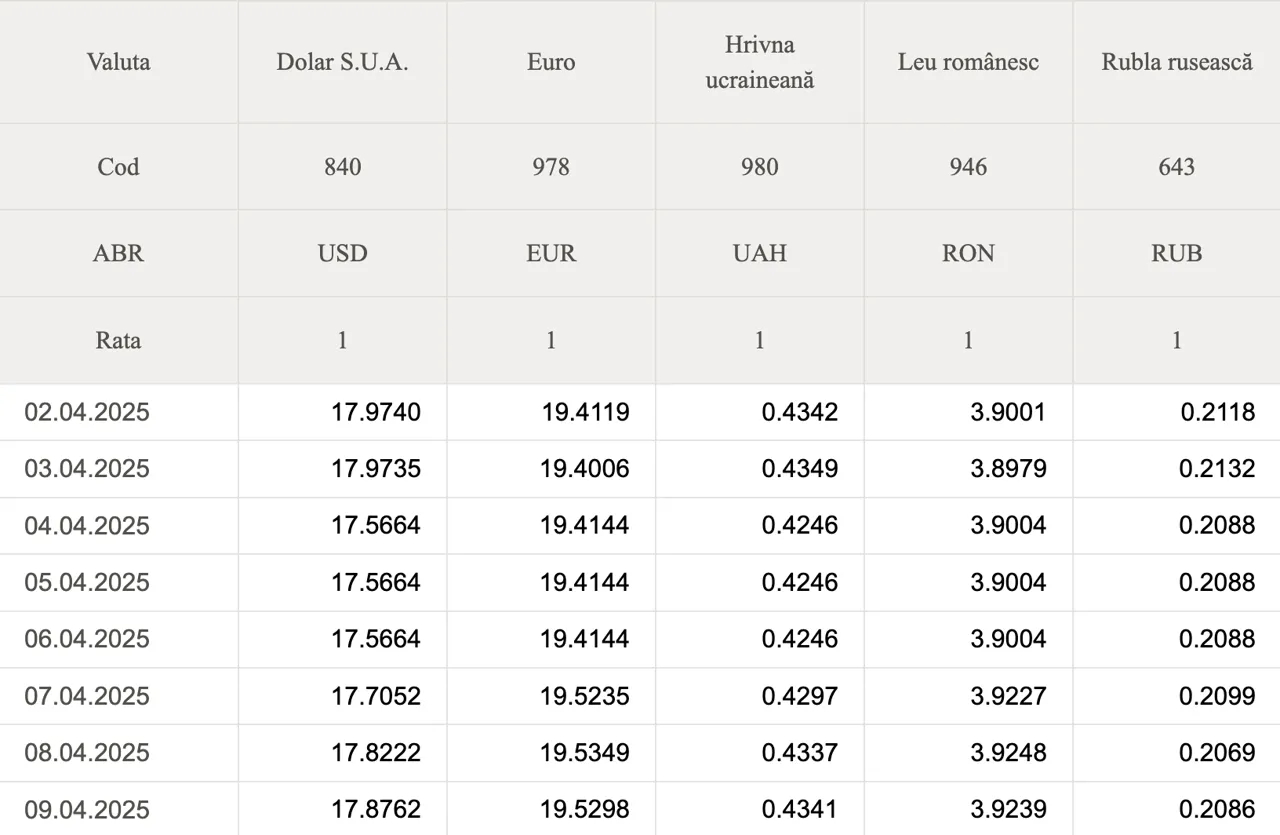Select RUB rate 0.2069
Screen dimensions: 1280x835
[x=1217, y=753]
